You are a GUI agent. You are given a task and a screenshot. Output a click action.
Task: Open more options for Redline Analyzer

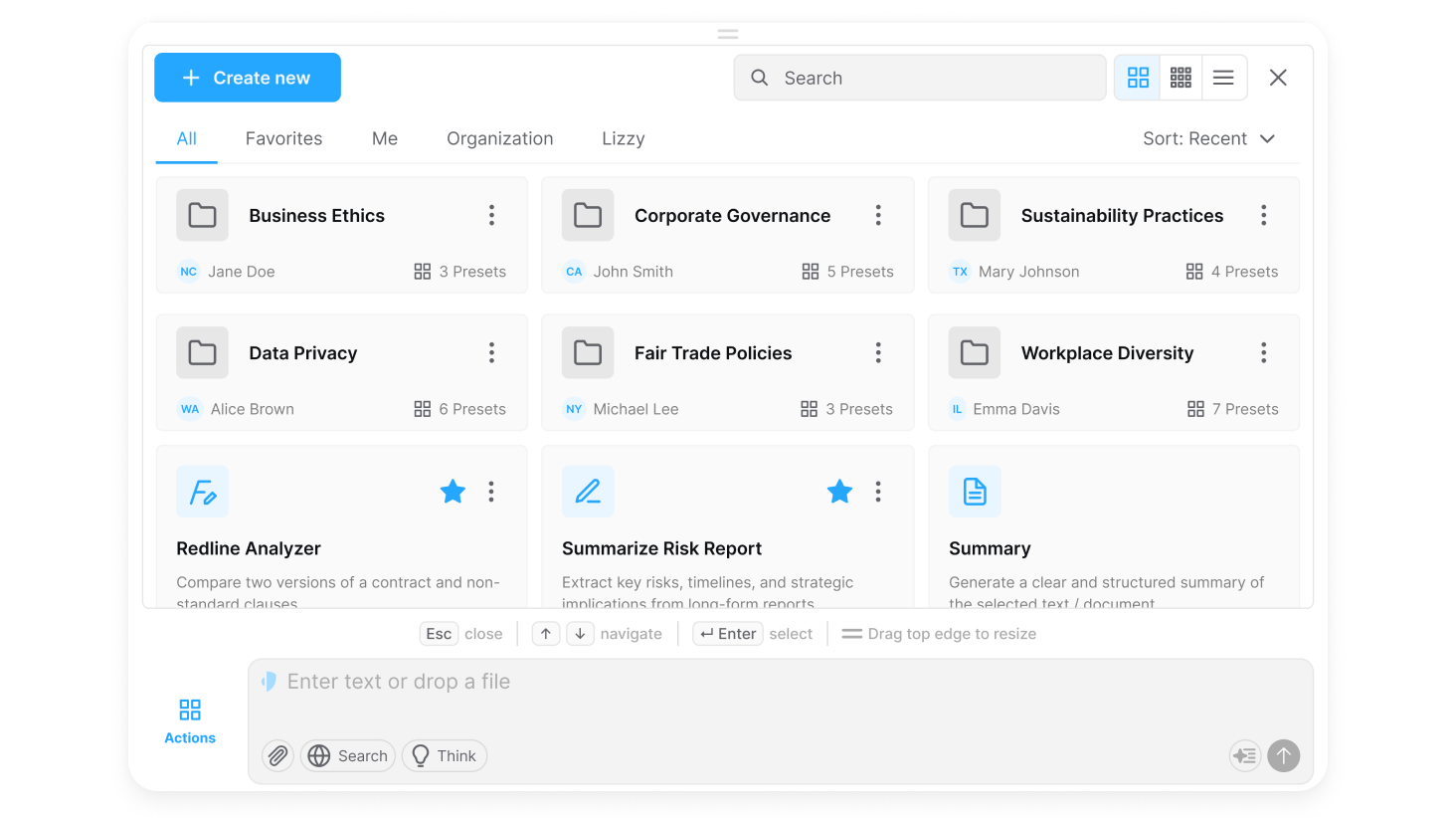click(491, 492)
